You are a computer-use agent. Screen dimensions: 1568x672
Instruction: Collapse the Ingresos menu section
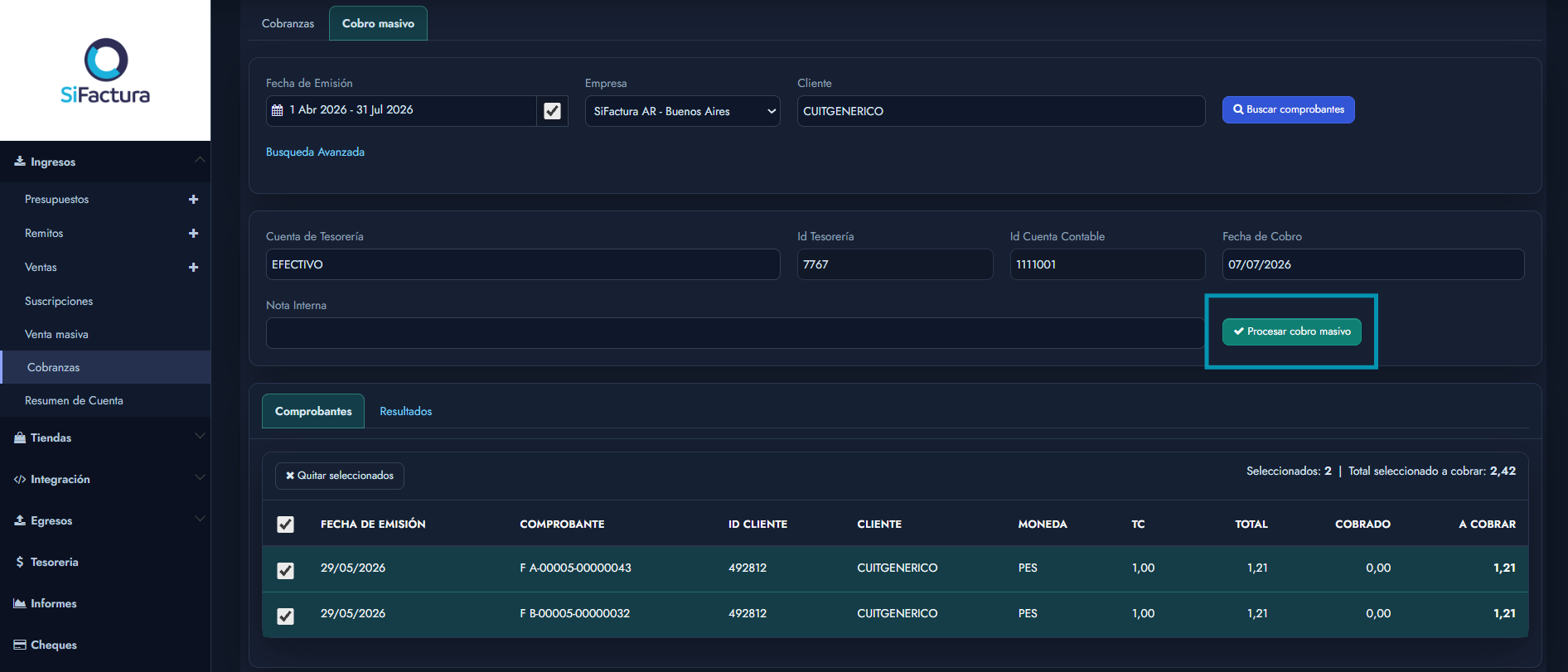pyautogui.click(x=200, y=160)
